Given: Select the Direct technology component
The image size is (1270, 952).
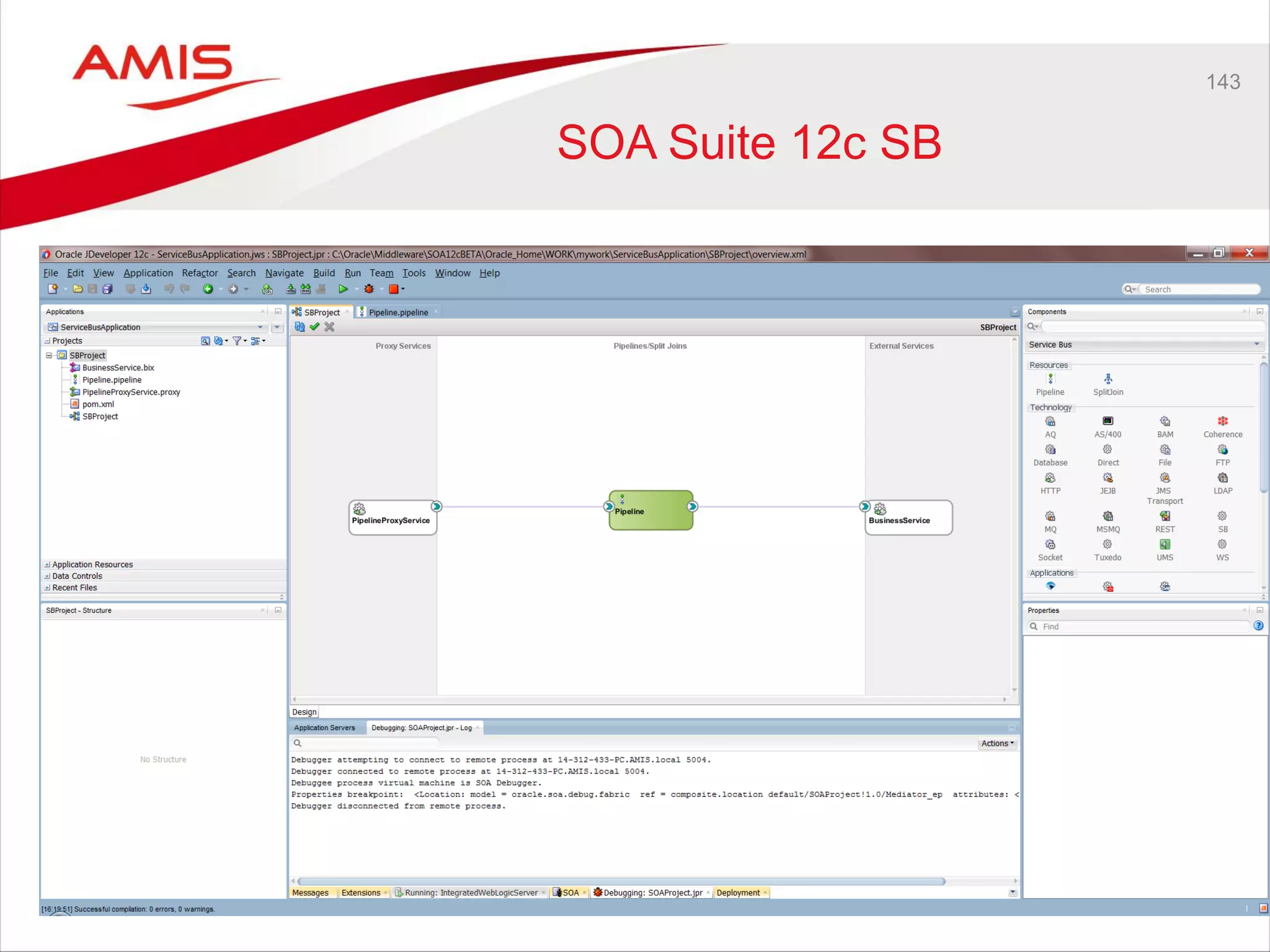Looking at the screenshot, I should click(x=1108, y=456).
